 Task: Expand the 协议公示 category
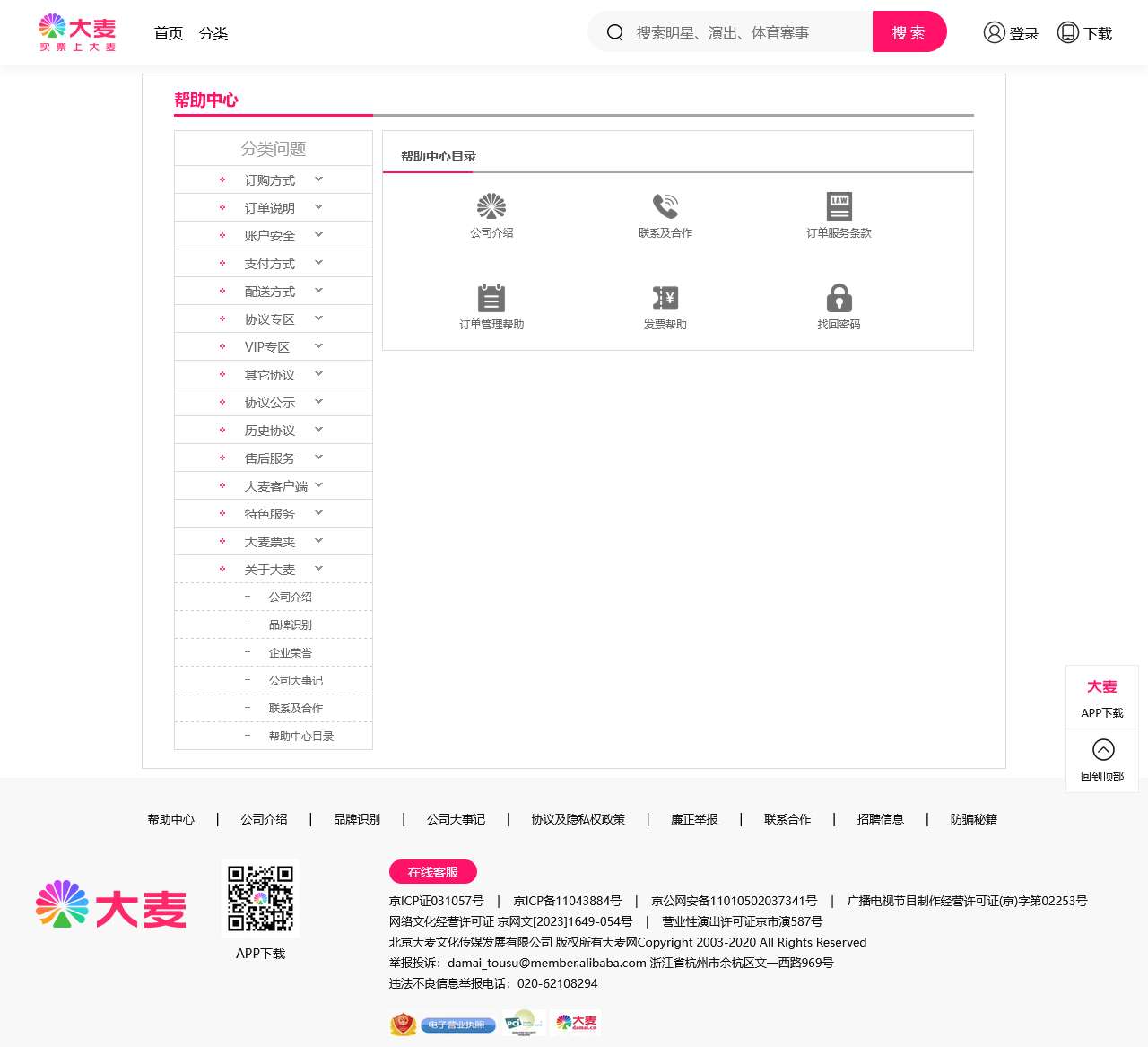point(274,403)
